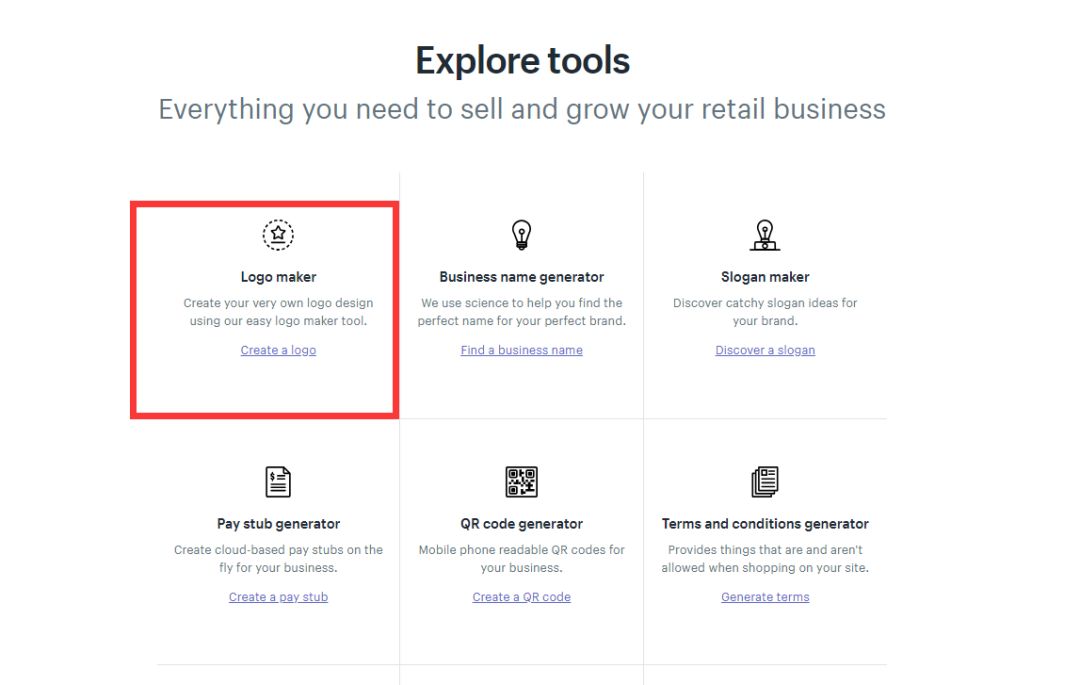This screenshot has height=685, width=1080.
Task: Open the "Create a logo" link
Action: 278,350
